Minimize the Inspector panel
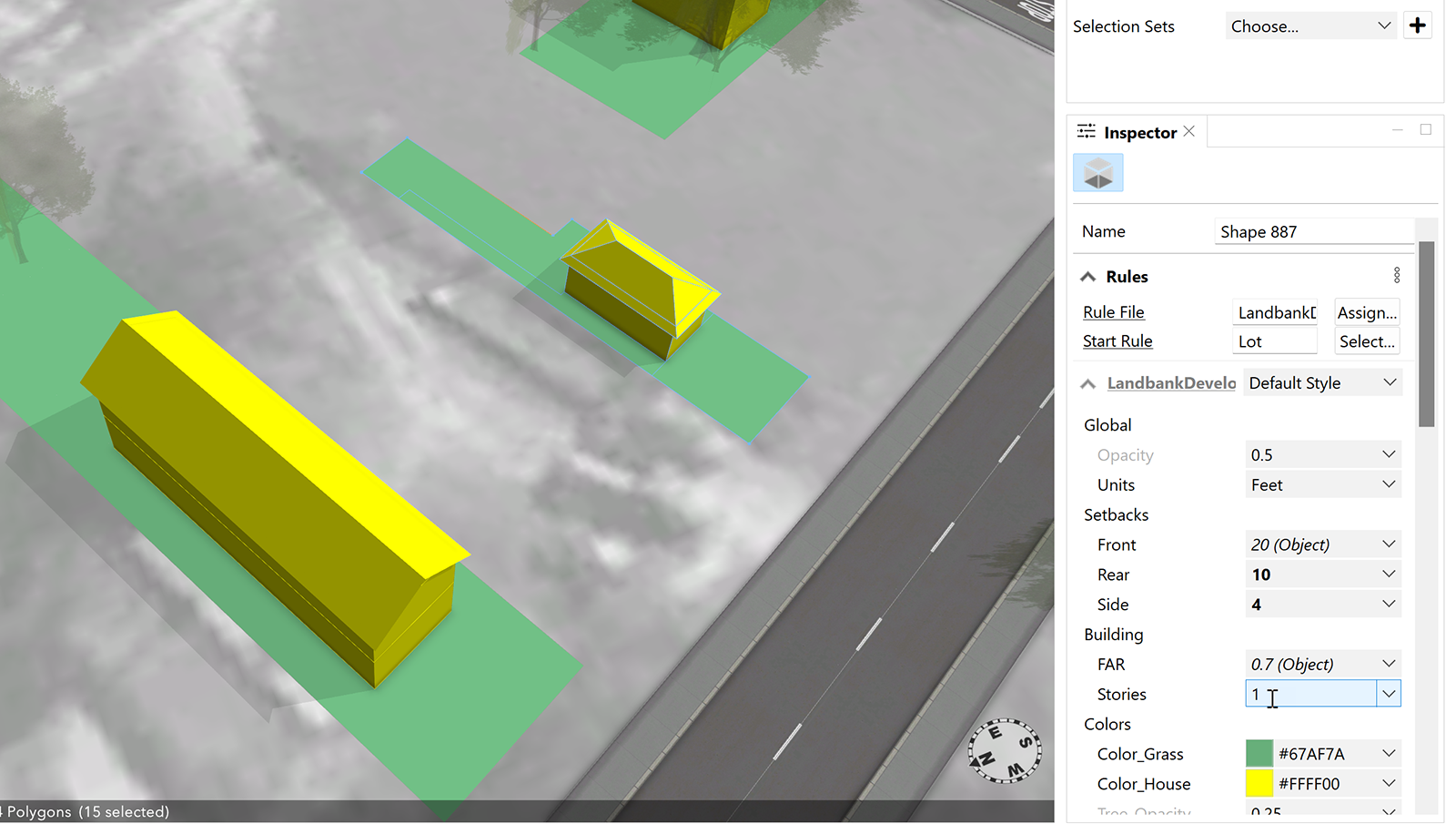The height and width of the screenshot is (834, 1456). point(1397,130)
